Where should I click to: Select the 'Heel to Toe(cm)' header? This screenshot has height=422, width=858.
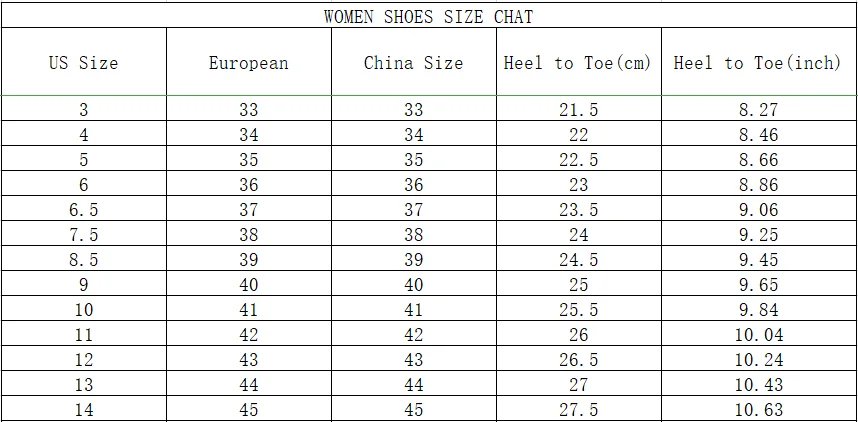(x=578, y=63)
